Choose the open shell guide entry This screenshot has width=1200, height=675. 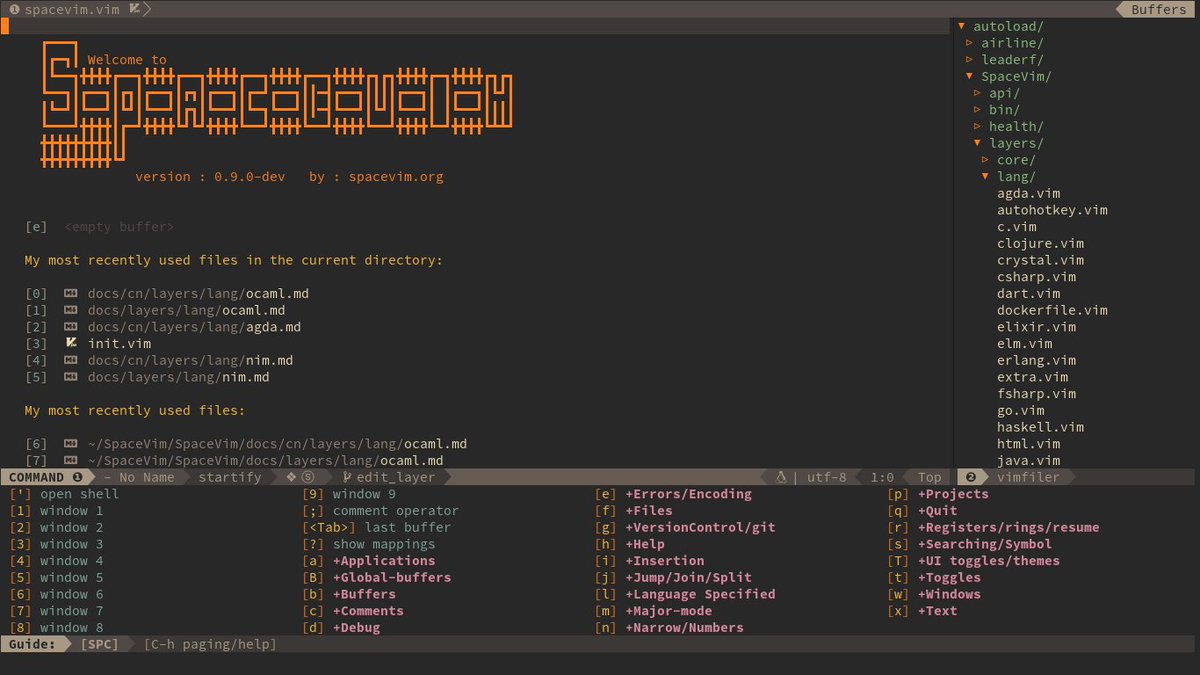(x=79, y=494)
